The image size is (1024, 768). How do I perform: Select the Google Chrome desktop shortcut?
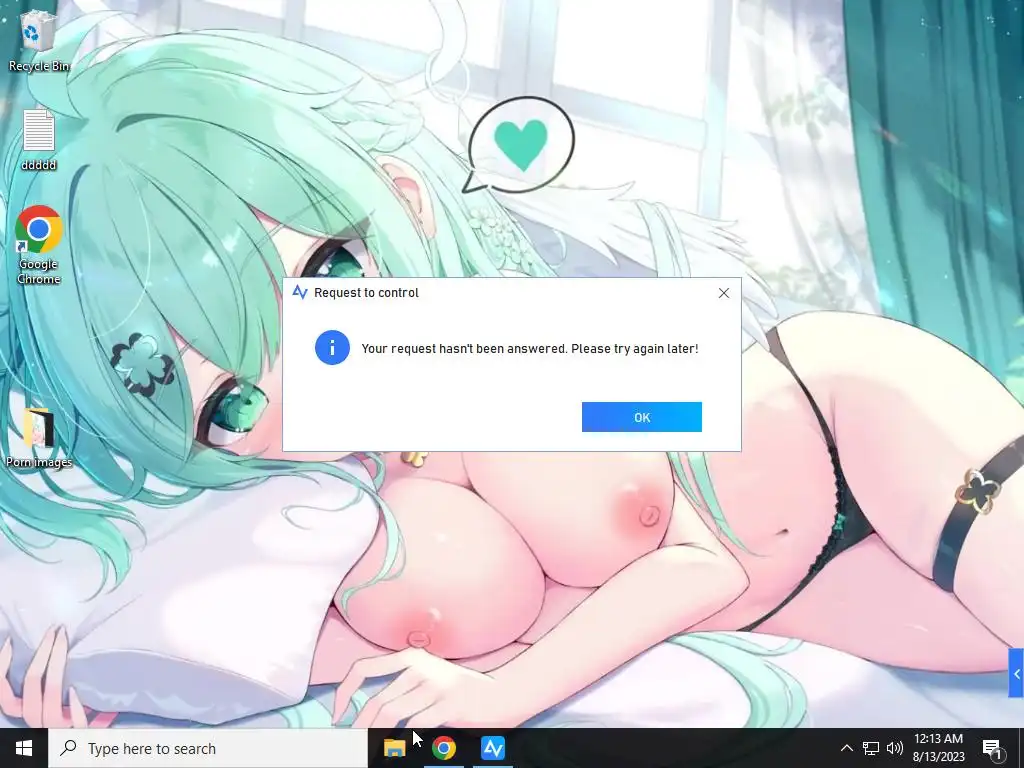click(x=39, y=245)
